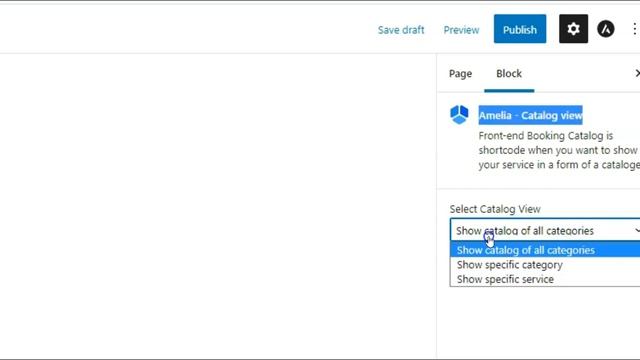Choose Show specific service option
Viewport: 640px width, 360px height.
coord(545,279)
